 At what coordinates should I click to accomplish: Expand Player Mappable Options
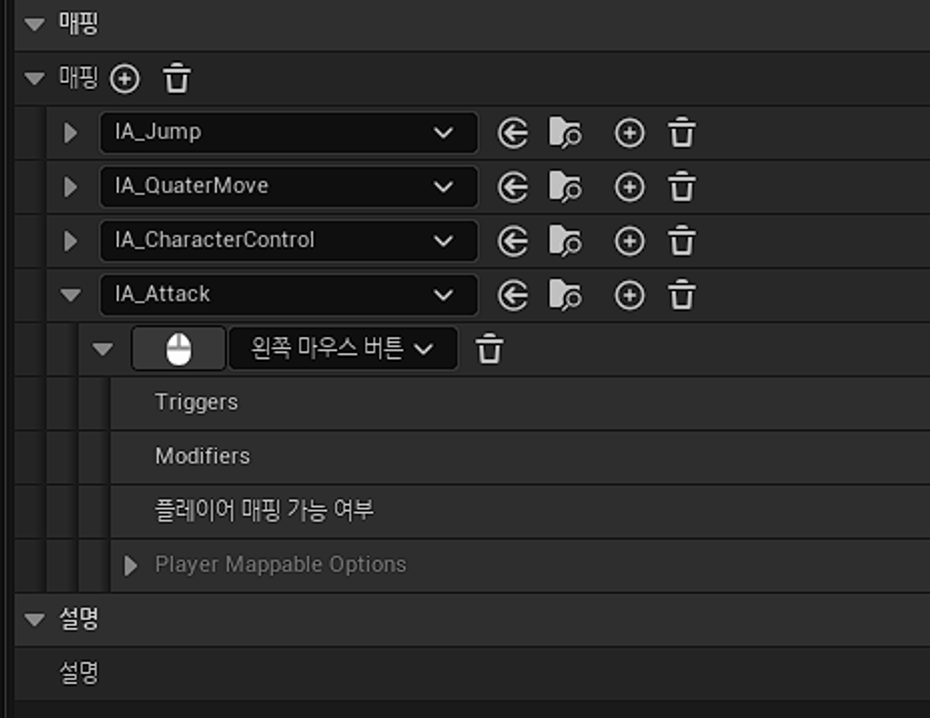pos(130,565)
